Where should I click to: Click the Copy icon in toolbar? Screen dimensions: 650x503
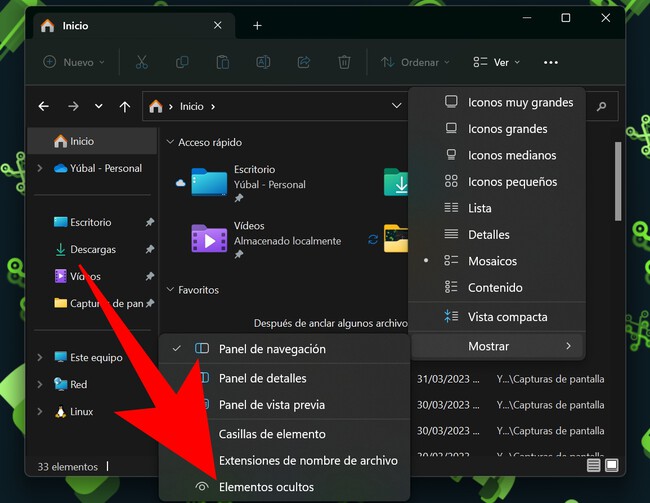point(182,62)
